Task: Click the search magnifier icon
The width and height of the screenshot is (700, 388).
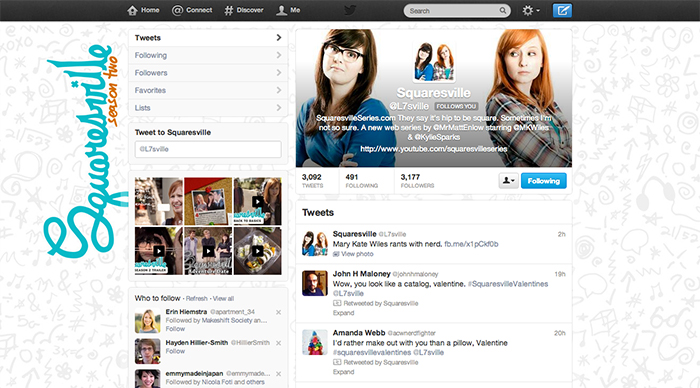Action: pyautogui.click(x=503, y=11)
